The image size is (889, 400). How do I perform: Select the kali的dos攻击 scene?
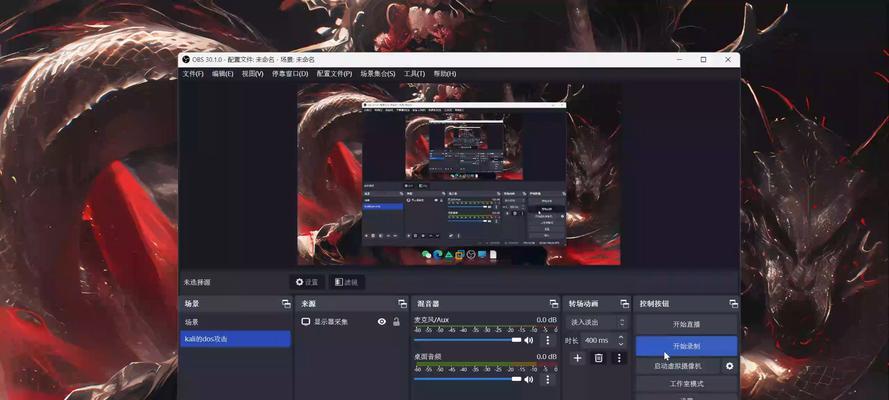coord(235,339)
